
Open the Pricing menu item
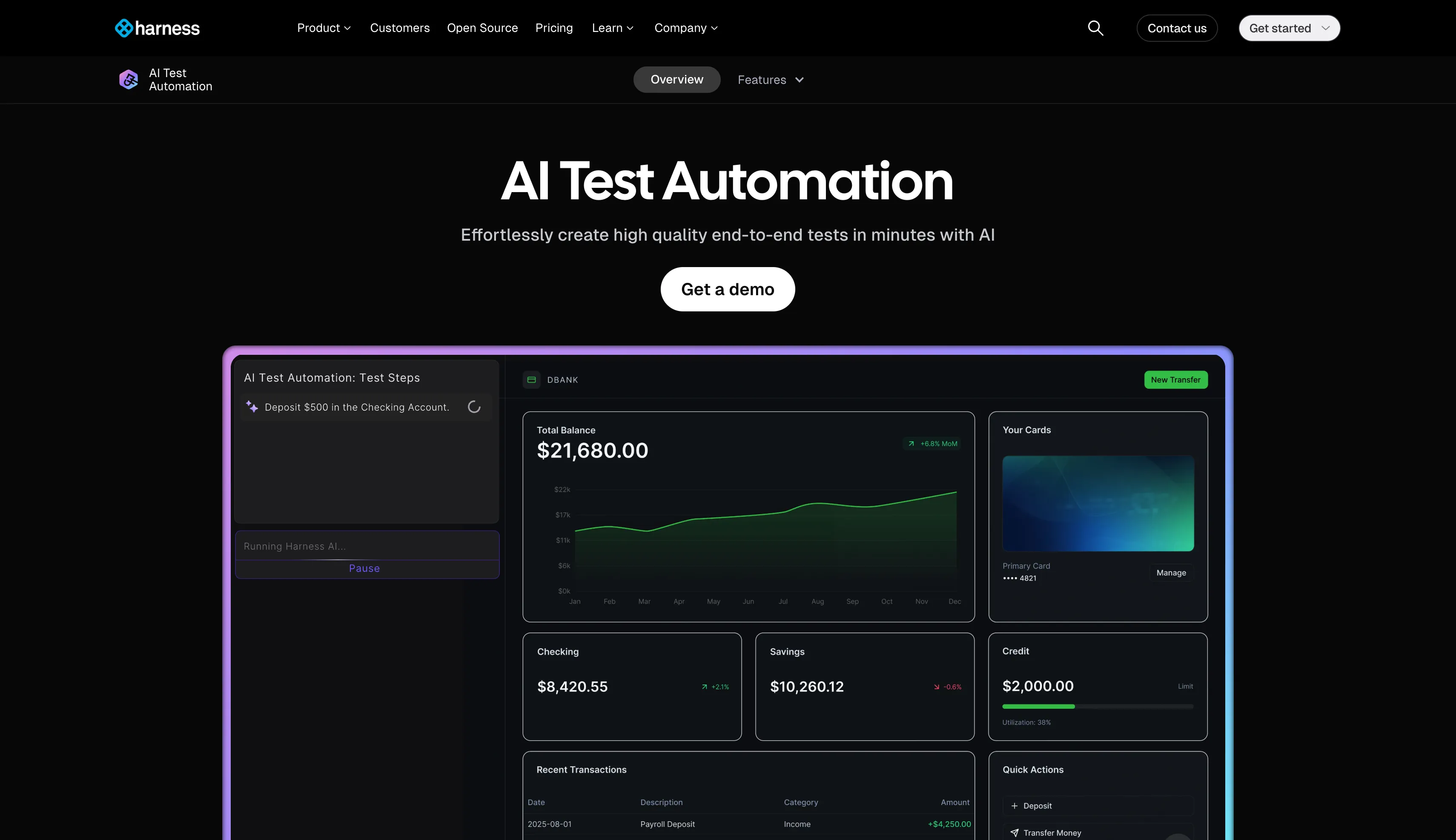(x=553, y=28)
